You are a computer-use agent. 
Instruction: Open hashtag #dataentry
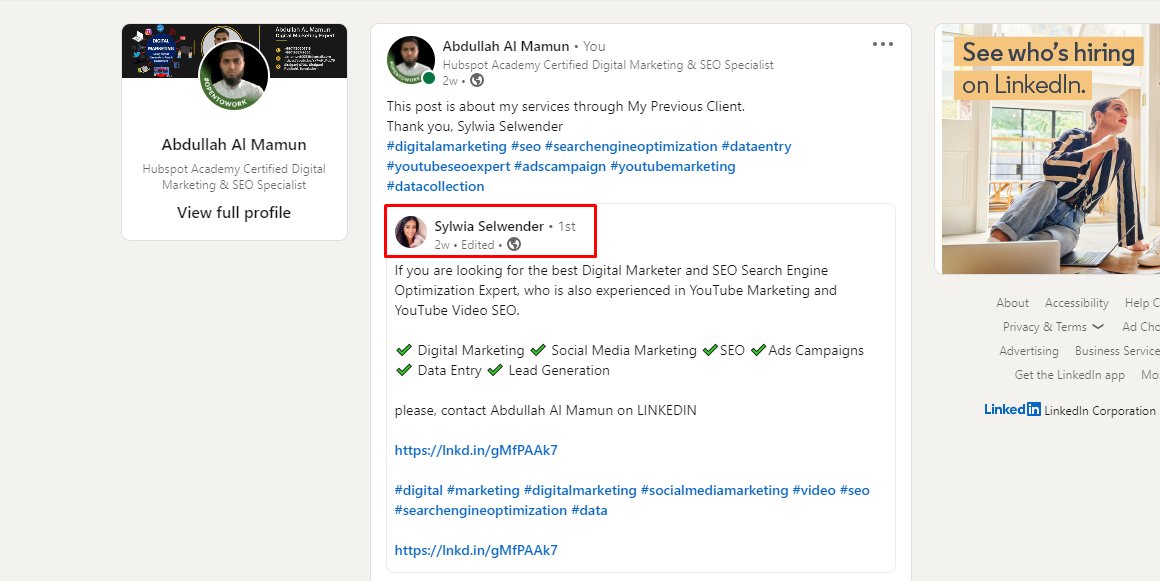pos(756,147)
